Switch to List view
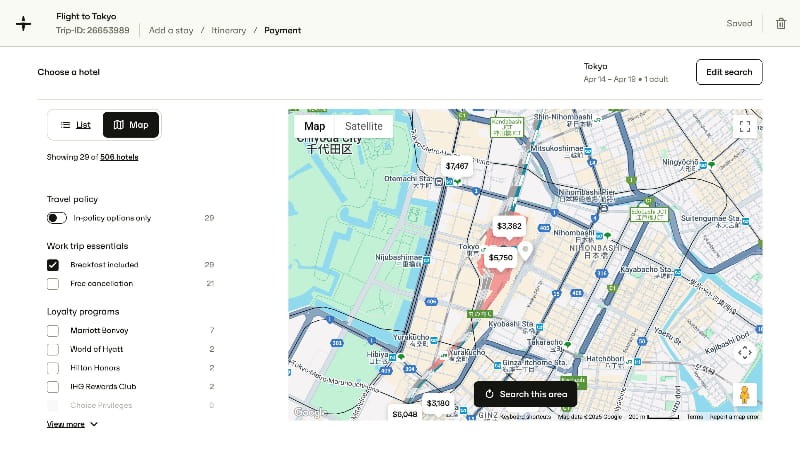 [76, 125]
